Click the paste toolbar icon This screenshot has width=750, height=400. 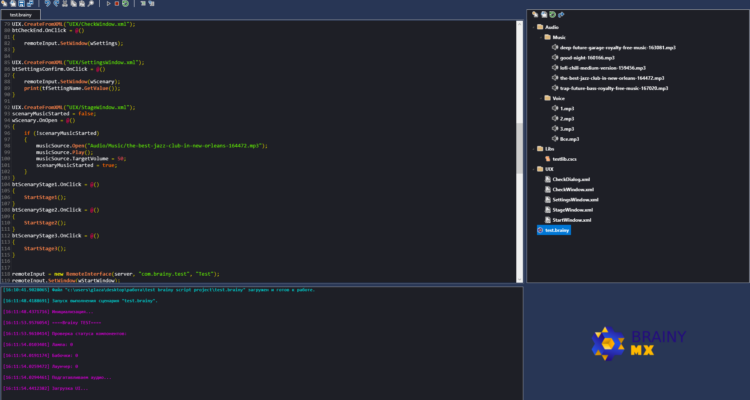82,3
